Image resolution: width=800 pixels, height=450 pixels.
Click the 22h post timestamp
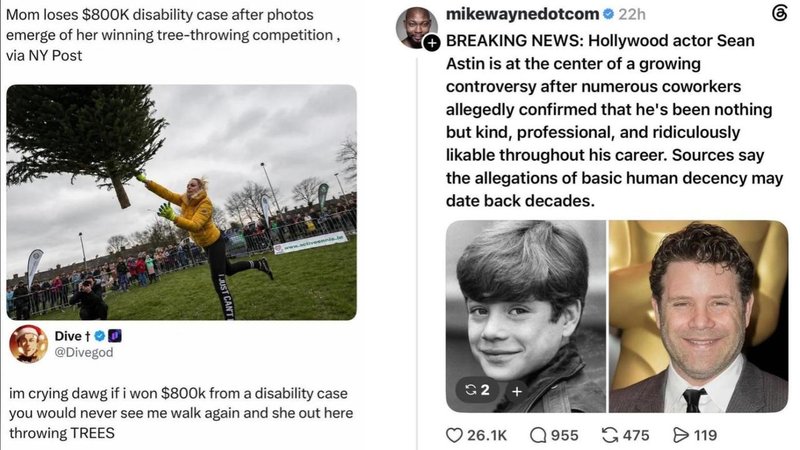point(632,14)
